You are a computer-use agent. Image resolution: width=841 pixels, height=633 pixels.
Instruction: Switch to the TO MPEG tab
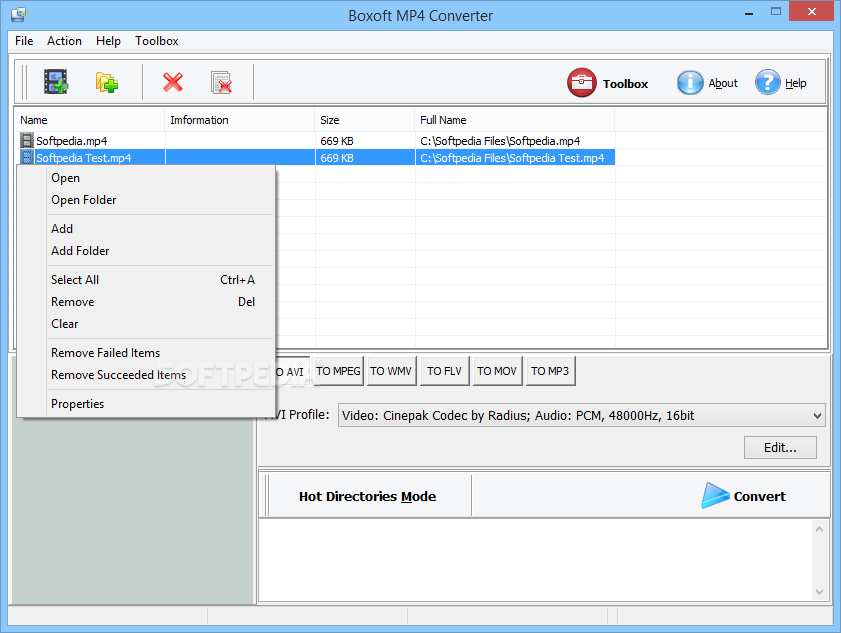point(338,371)
